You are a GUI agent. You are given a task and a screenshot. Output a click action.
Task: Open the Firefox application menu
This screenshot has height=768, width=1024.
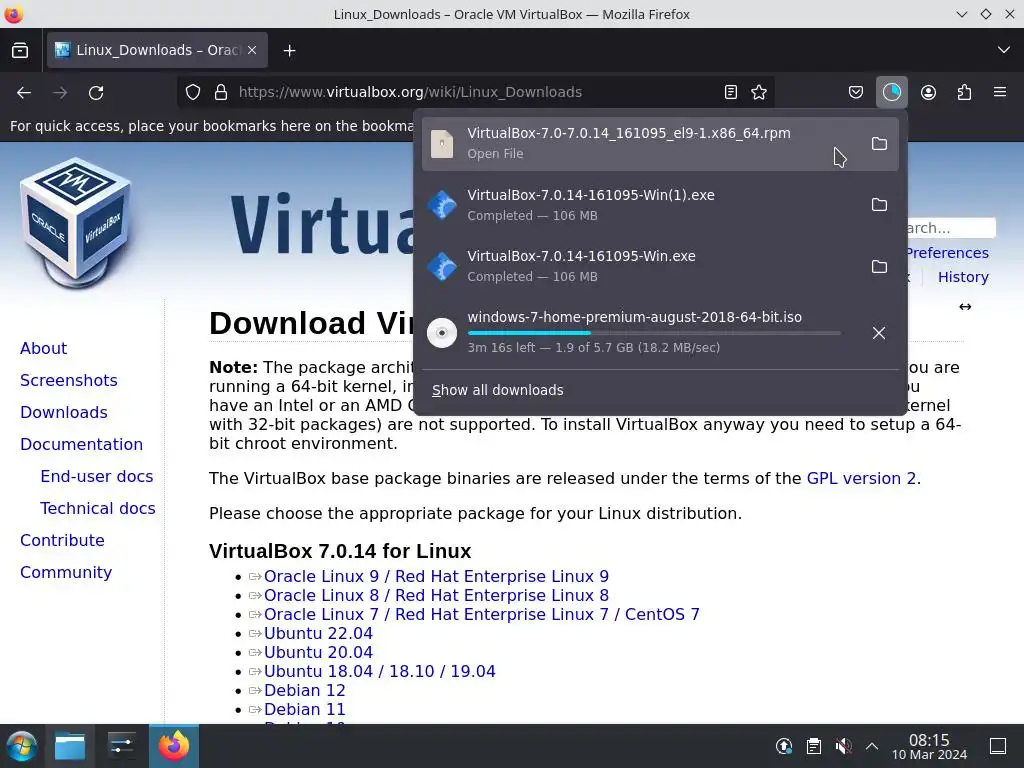tap(1000, 92)
